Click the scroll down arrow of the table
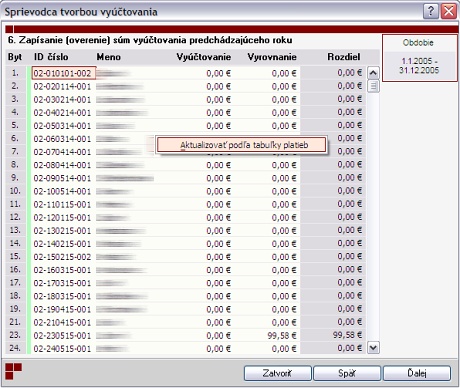The image size is (460, 388). coord(373,348)
